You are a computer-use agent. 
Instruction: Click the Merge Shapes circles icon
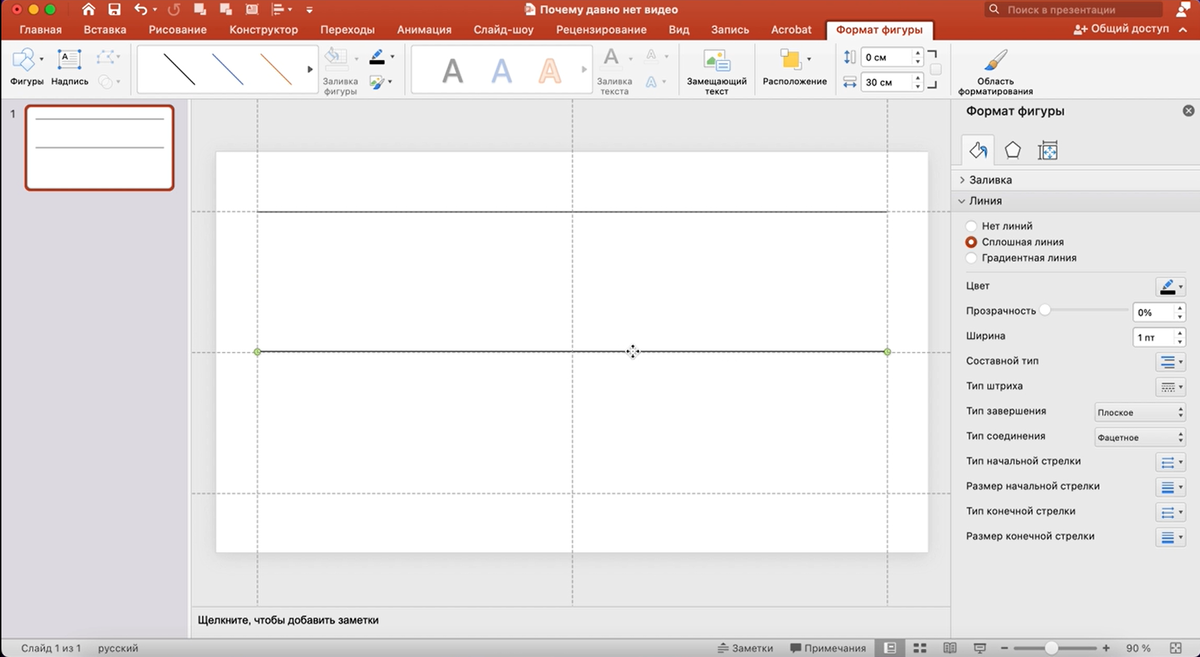click(106, 81)
